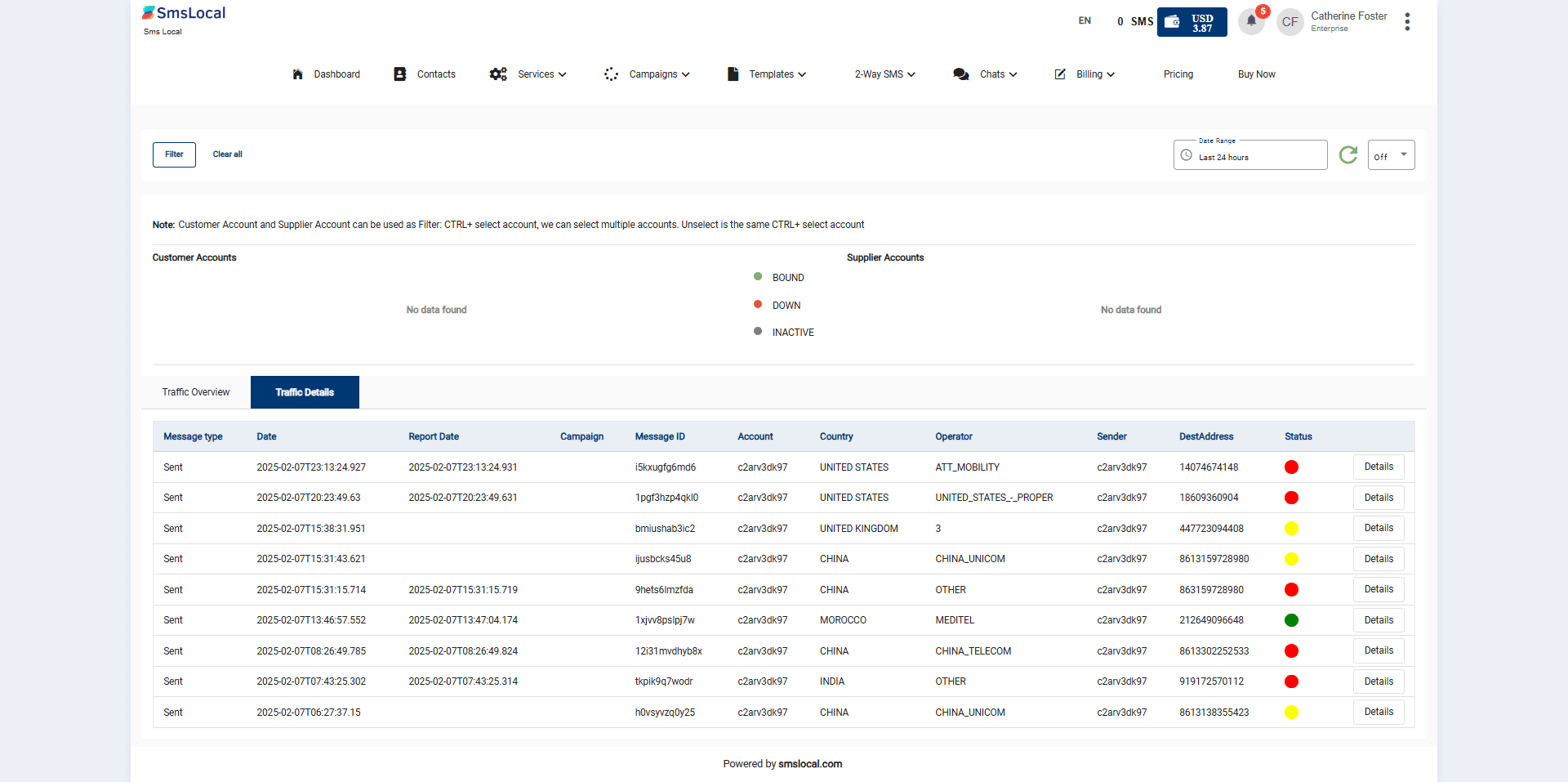
Task: Click the green status dot for MEDITEL
Action: coord(1291,620)
